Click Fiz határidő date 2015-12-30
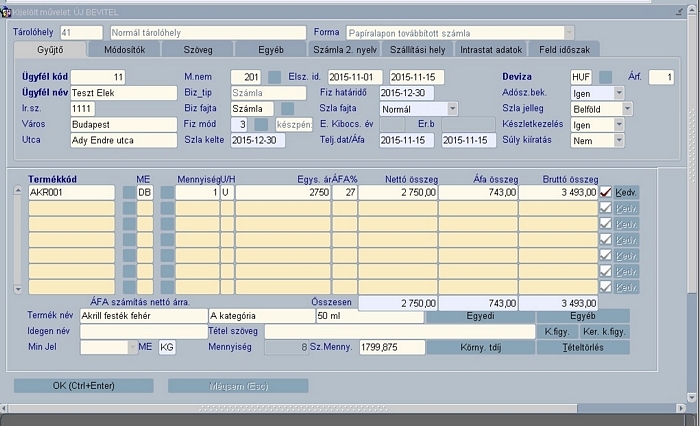 pos(407,93)
